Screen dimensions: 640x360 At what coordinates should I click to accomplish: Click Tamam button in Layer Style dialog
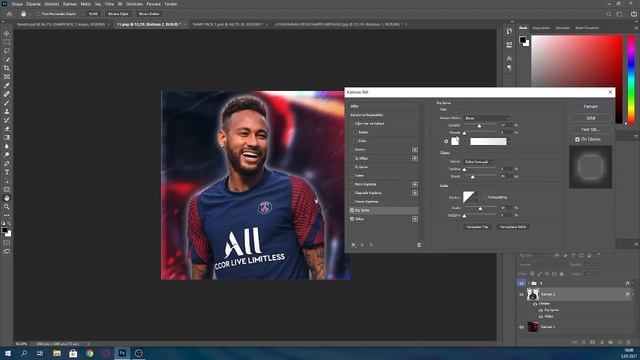coord(590,107)
